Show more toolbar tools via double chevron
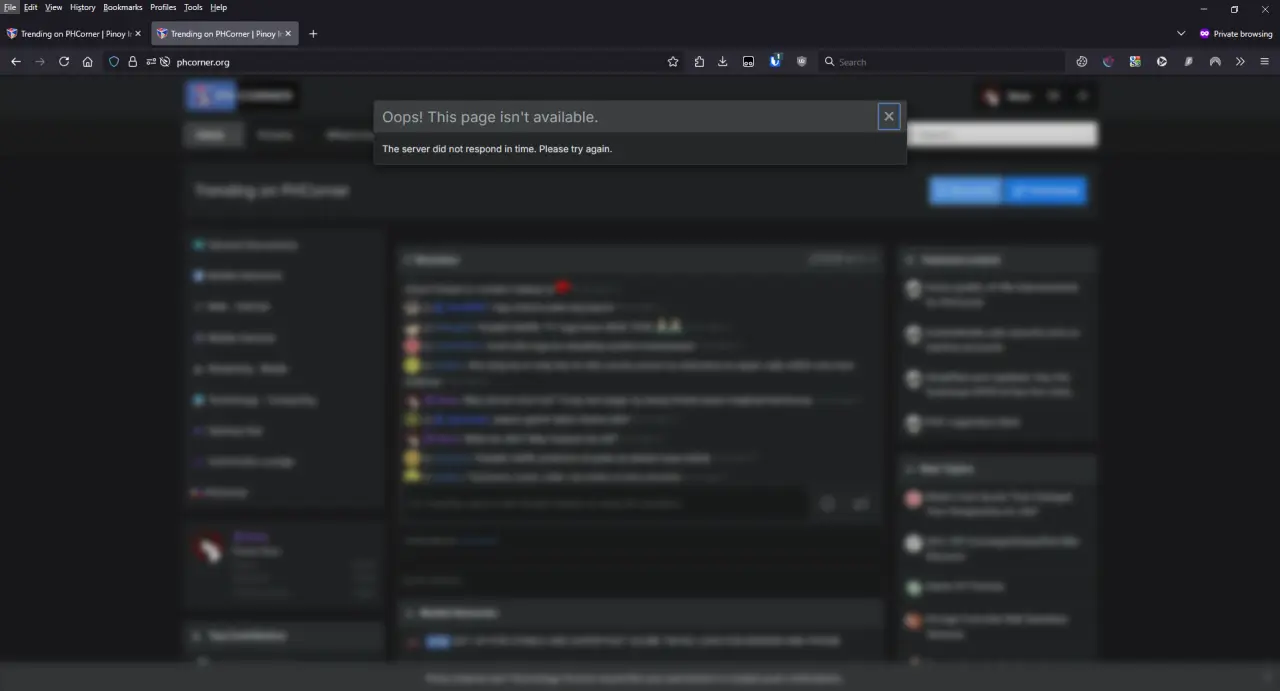 (x=1240, y=62)
